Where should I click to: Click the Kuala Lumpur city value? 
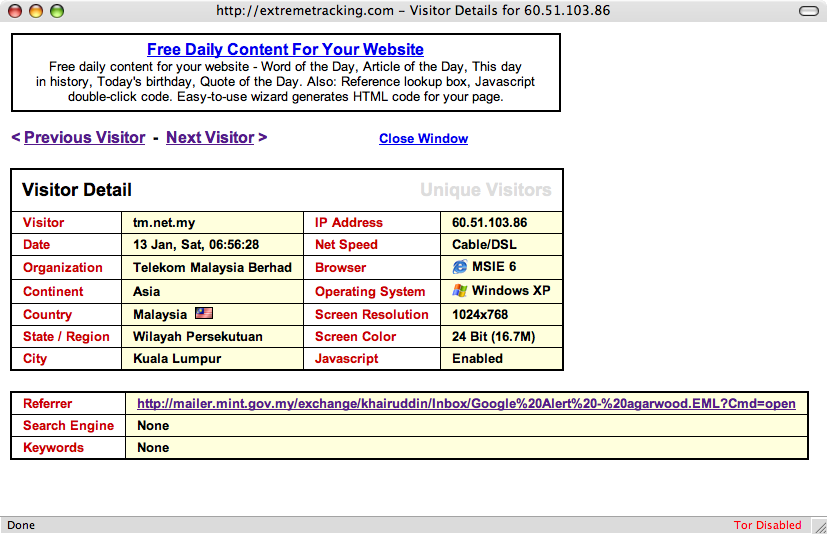tap(177, 359)
